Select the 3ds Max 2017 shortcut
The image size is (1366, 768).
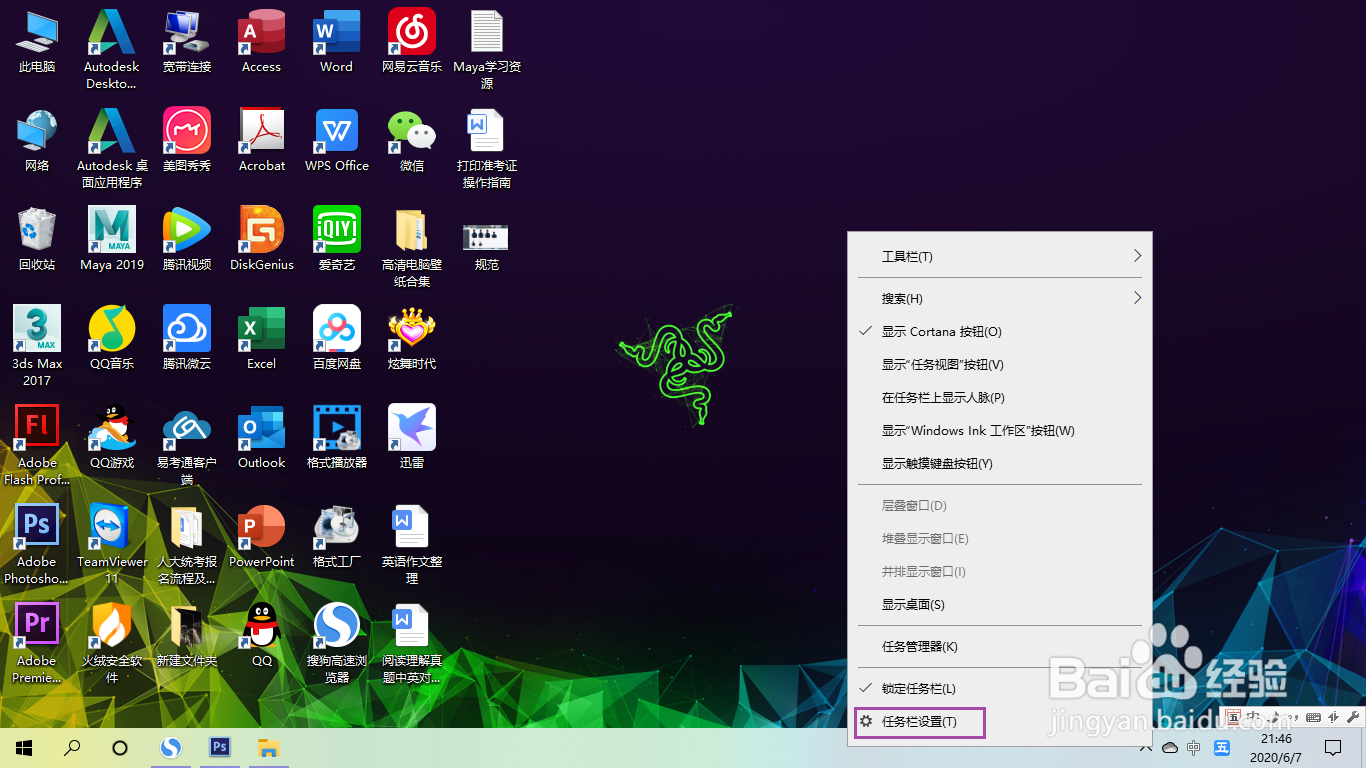[x=37, y=346]
